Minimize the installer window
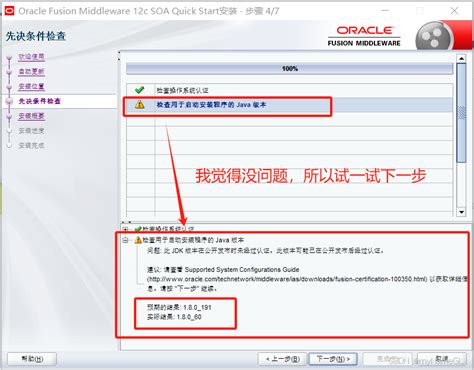This screenshot has width=474, height=370. (x=385, y=11)
